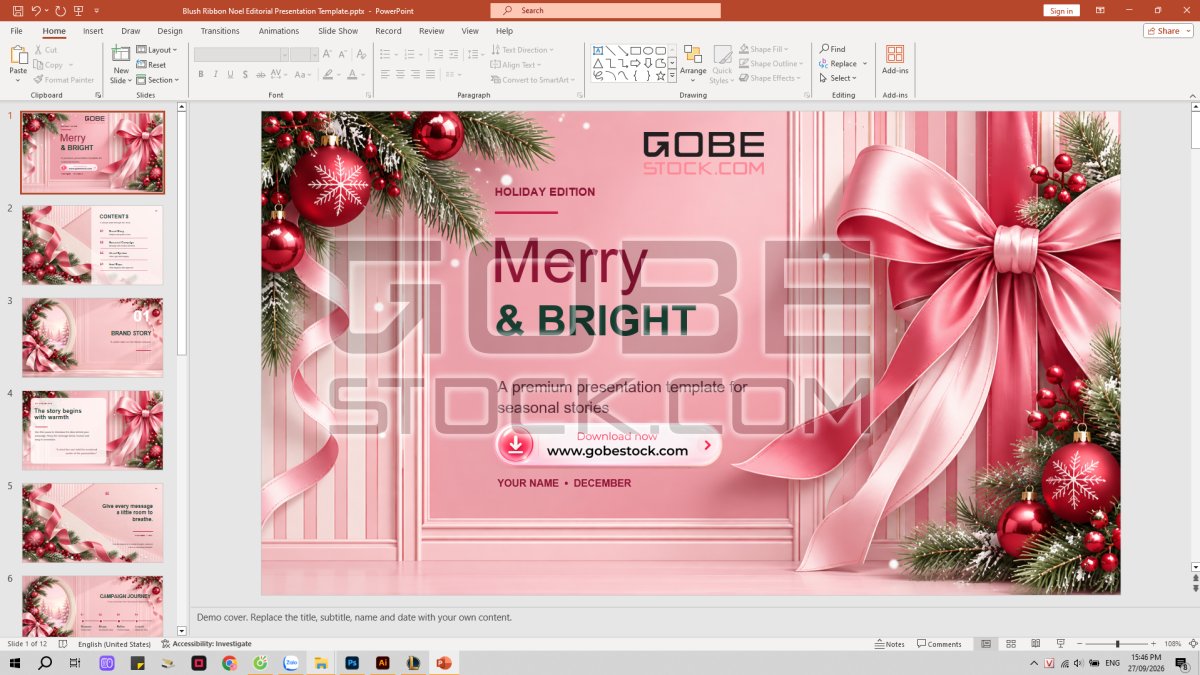Open the Layout dropdown
This screenshot has width=1200, height=675.
click(x=157, y=50)
